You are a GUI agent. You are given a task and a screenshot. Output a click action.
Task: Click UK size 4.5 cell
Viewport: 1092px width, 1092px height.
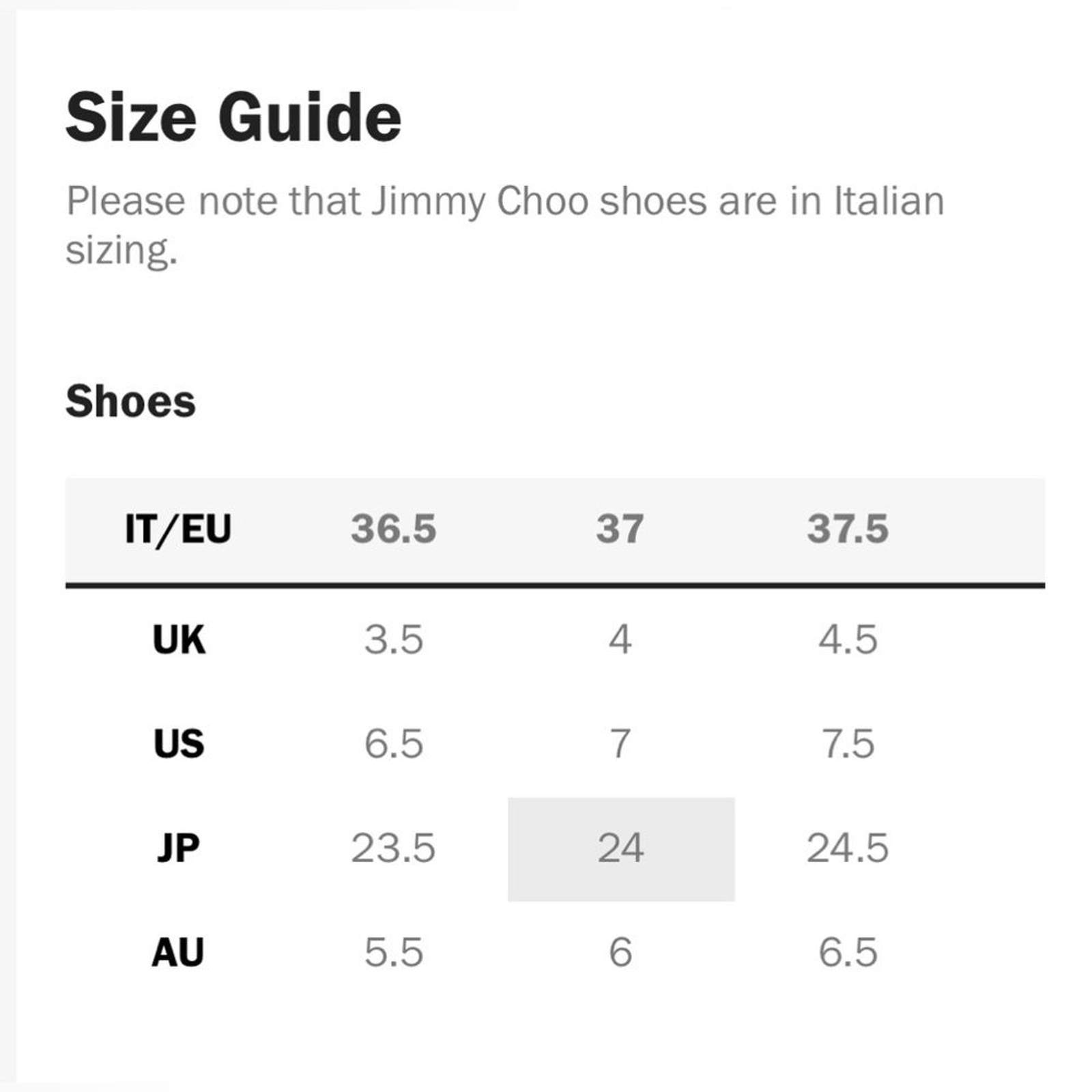[848, 640]
